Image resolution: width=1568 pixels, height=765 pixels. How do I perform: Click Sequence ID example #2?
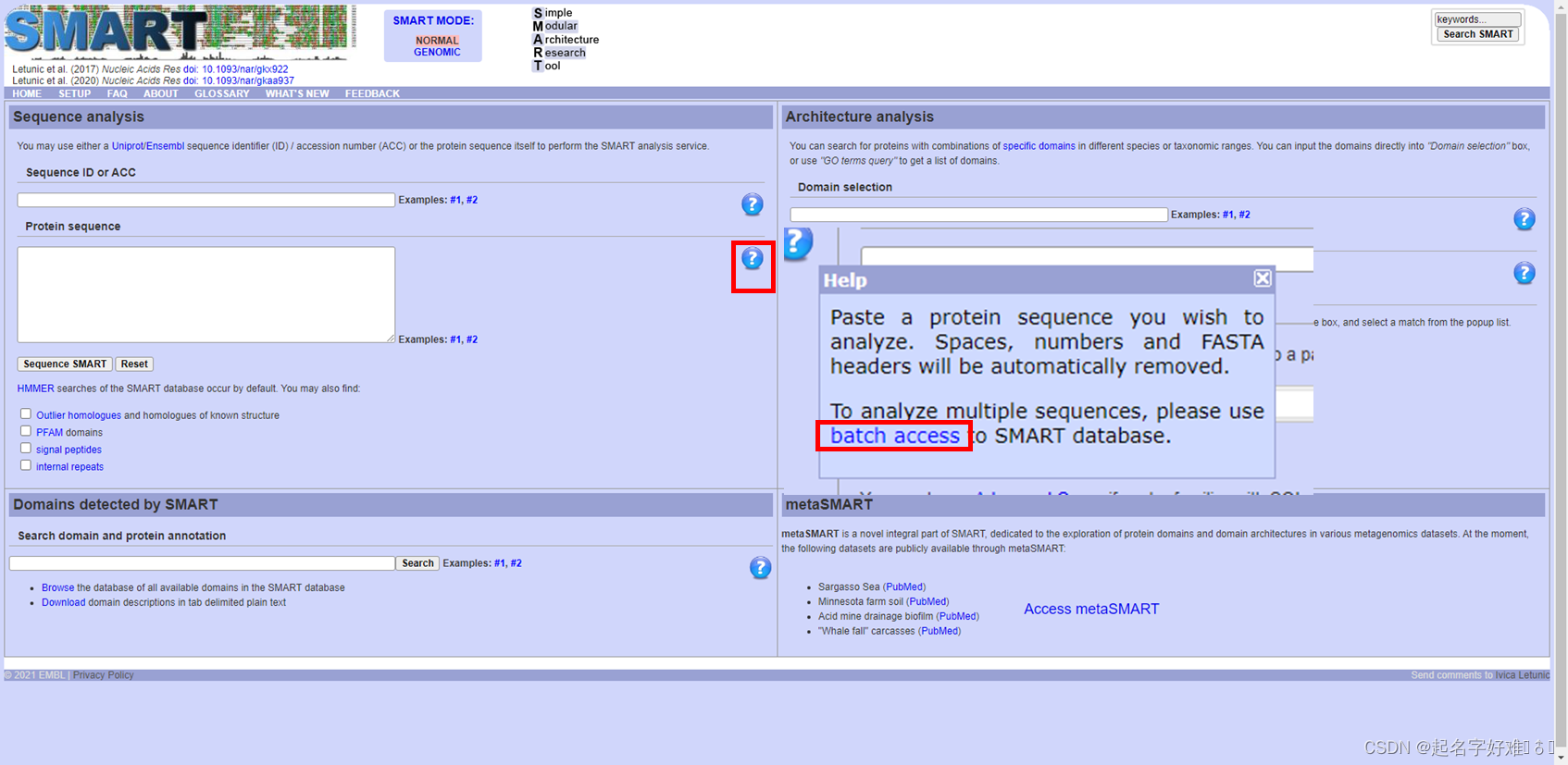click(x=472, y=200)
